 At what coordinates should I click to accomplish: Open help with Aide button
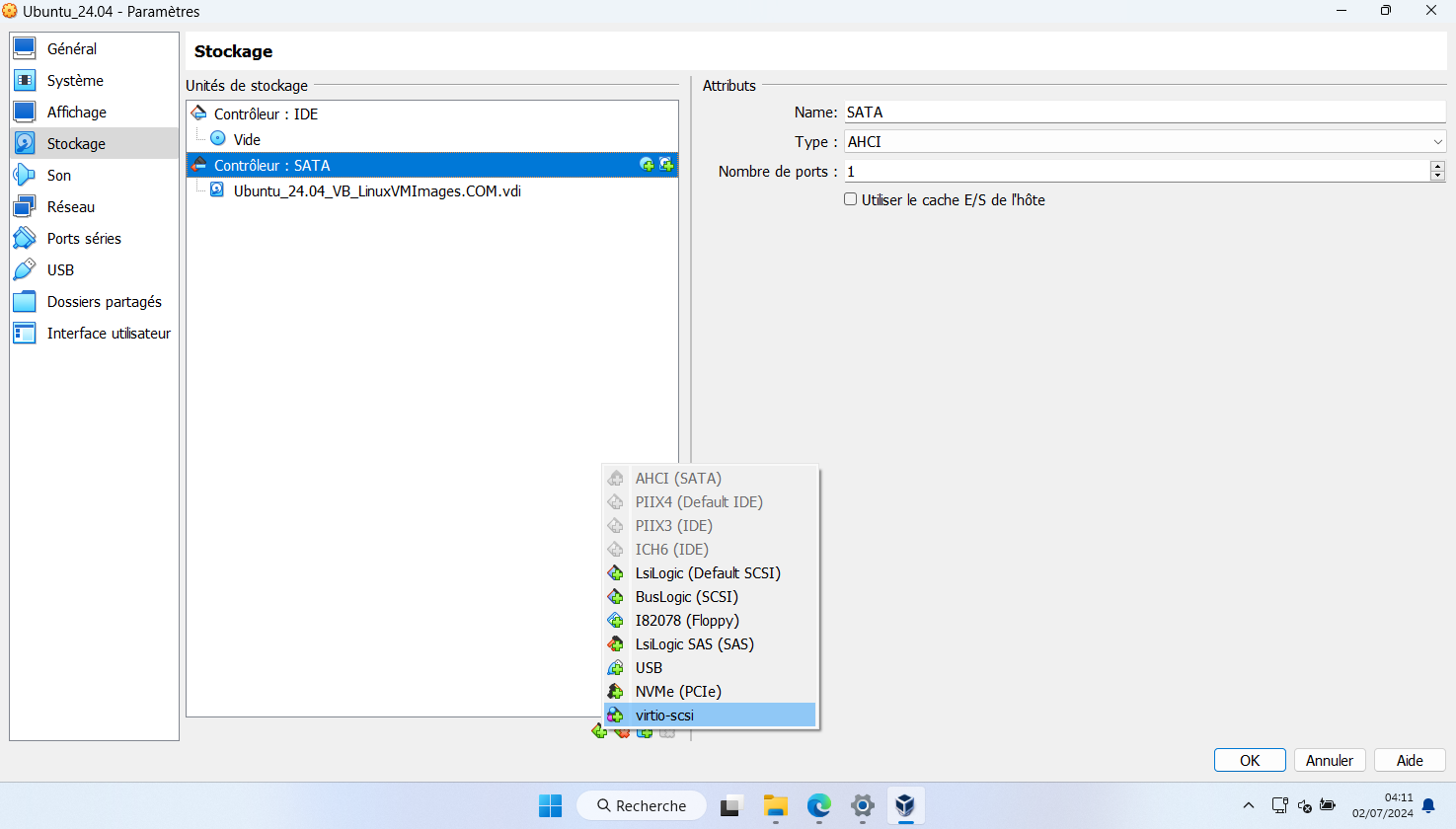(x=1410, y=760)
